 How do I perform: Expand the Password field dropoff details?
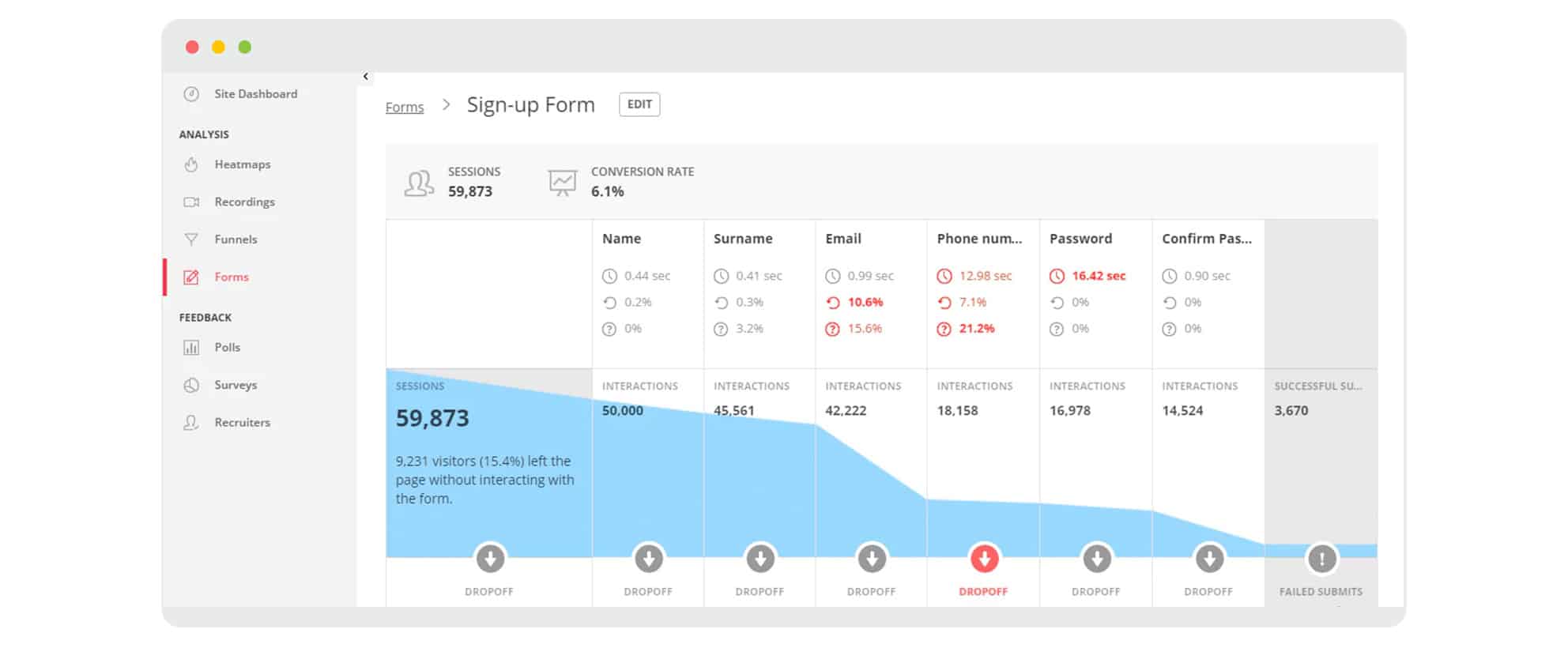click(1096, 559)
